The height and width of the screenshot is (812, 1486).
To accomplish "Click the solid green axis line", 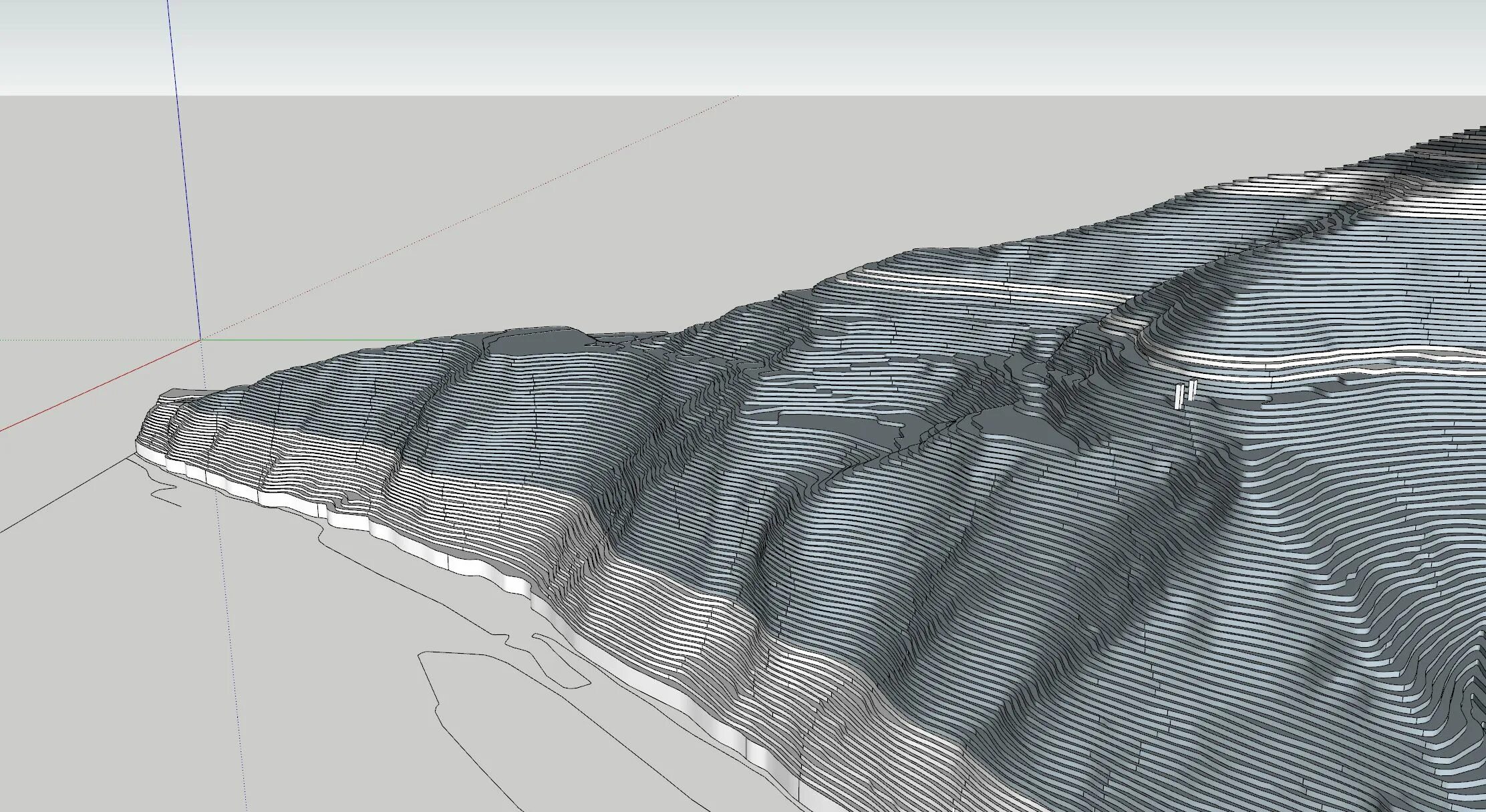I will tap(301, 340).
